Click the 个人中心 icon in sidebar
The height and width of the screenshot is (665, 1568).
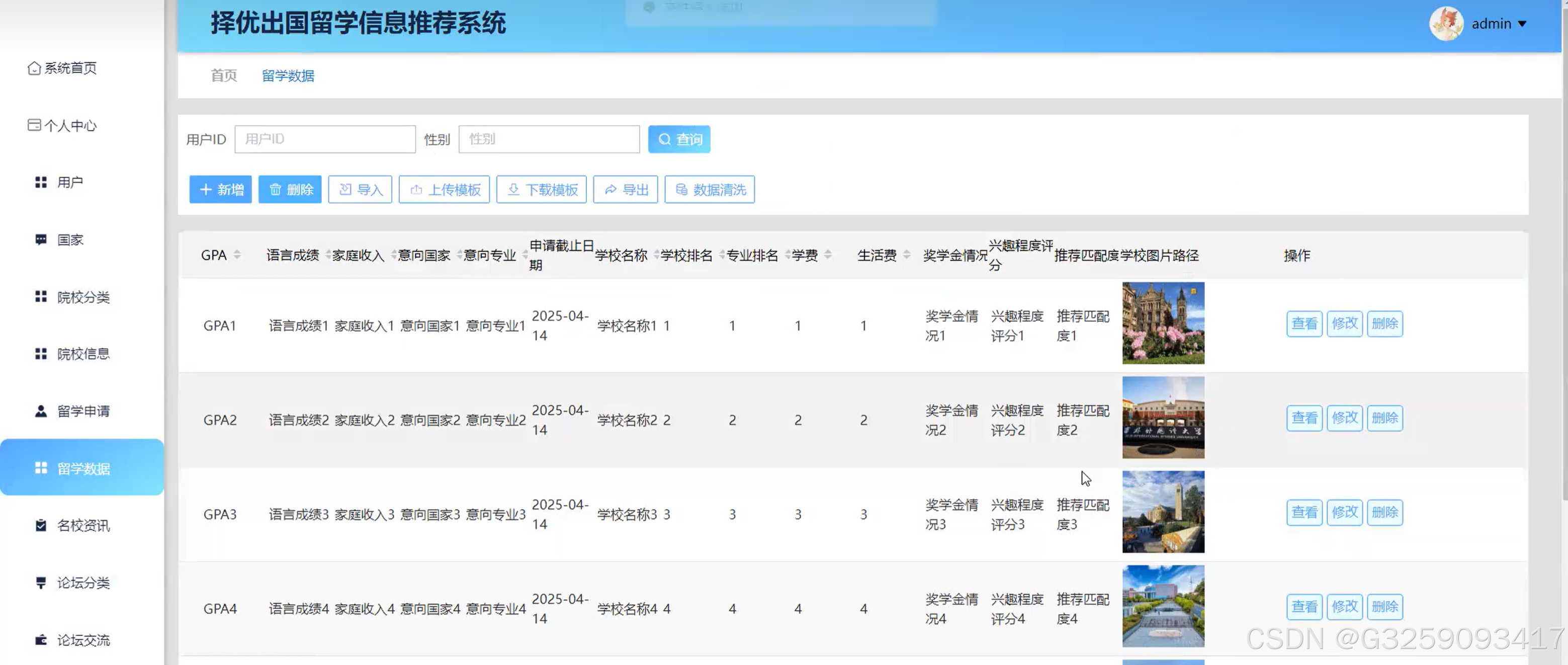(x=34, y=125)
